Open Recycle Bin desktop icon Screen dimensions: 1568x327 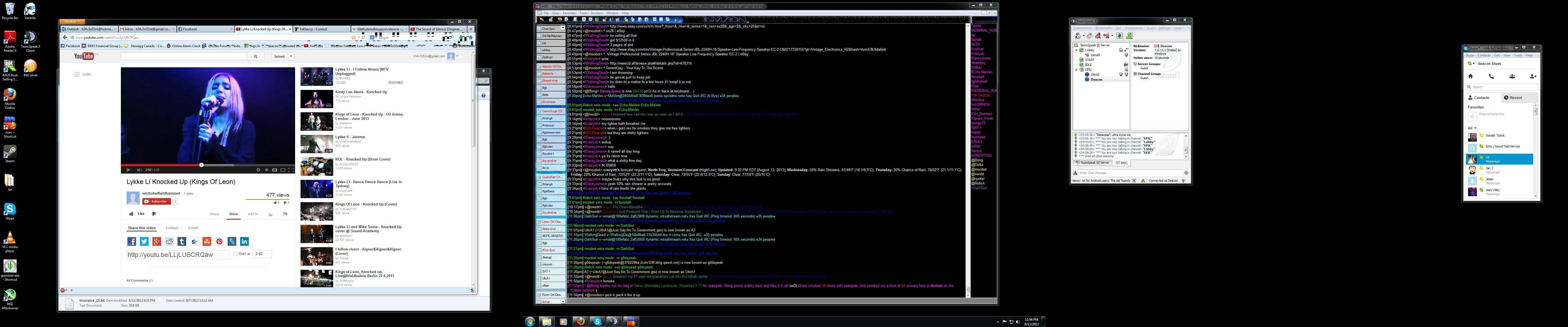[x=10, y=11]
